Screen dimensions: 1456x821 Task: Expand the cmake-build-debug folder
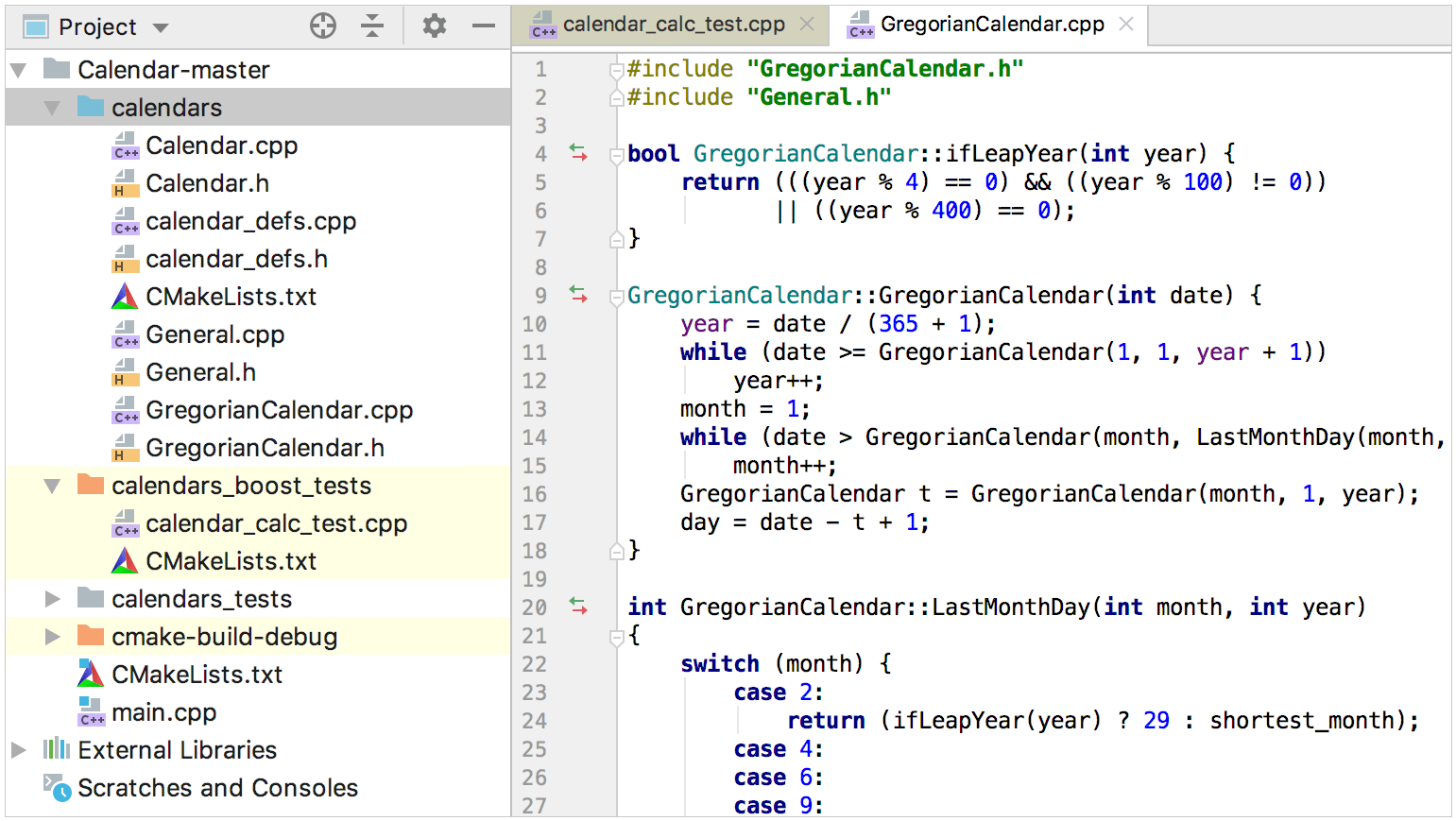point(53,637)
